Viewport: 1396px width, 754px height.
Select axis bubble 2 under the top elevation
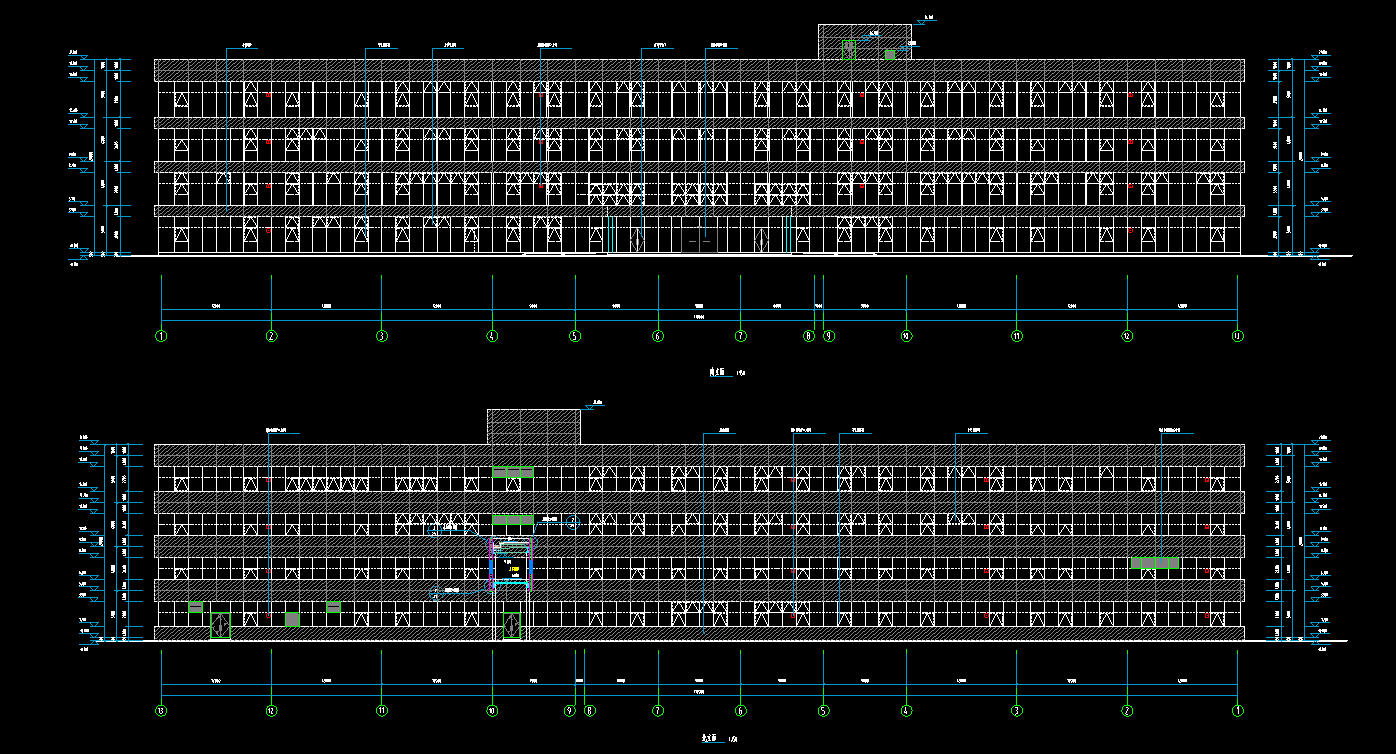[271, 336]
